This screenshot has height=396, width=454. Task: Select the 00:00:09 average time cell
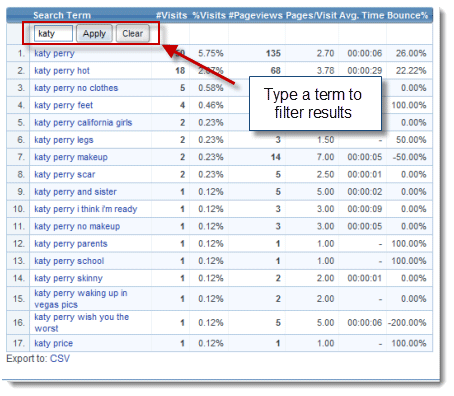pyautogui.click(x=365, y=209)
